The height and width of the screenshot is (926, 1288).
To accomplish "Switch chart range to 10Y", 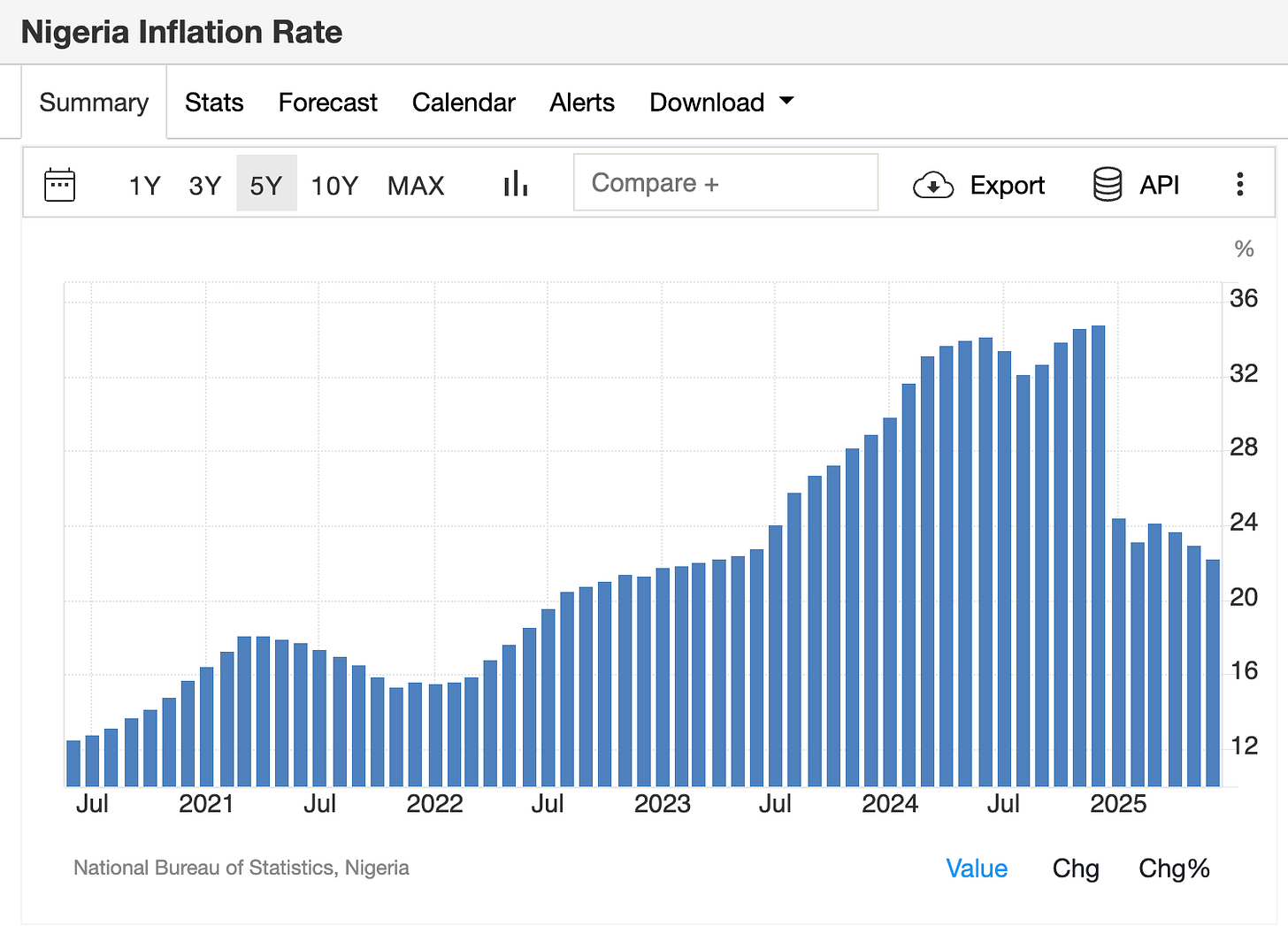I will pyautogui.click(x=334, y=185).
